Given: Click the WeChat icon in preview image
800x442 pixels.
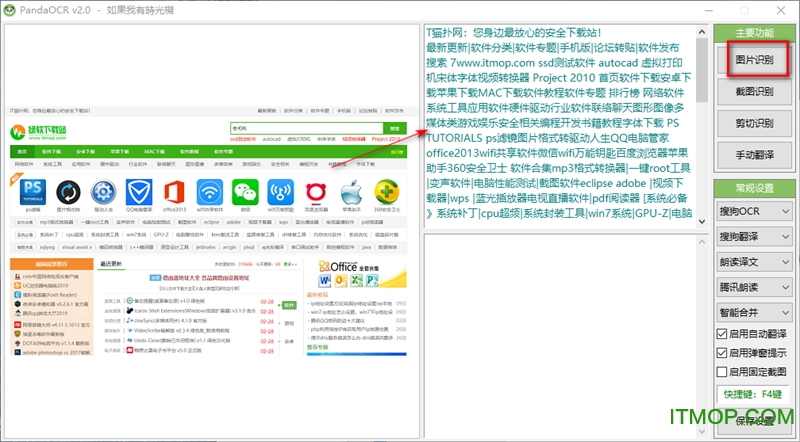Looking at the screenshot, I should [245, 192].
